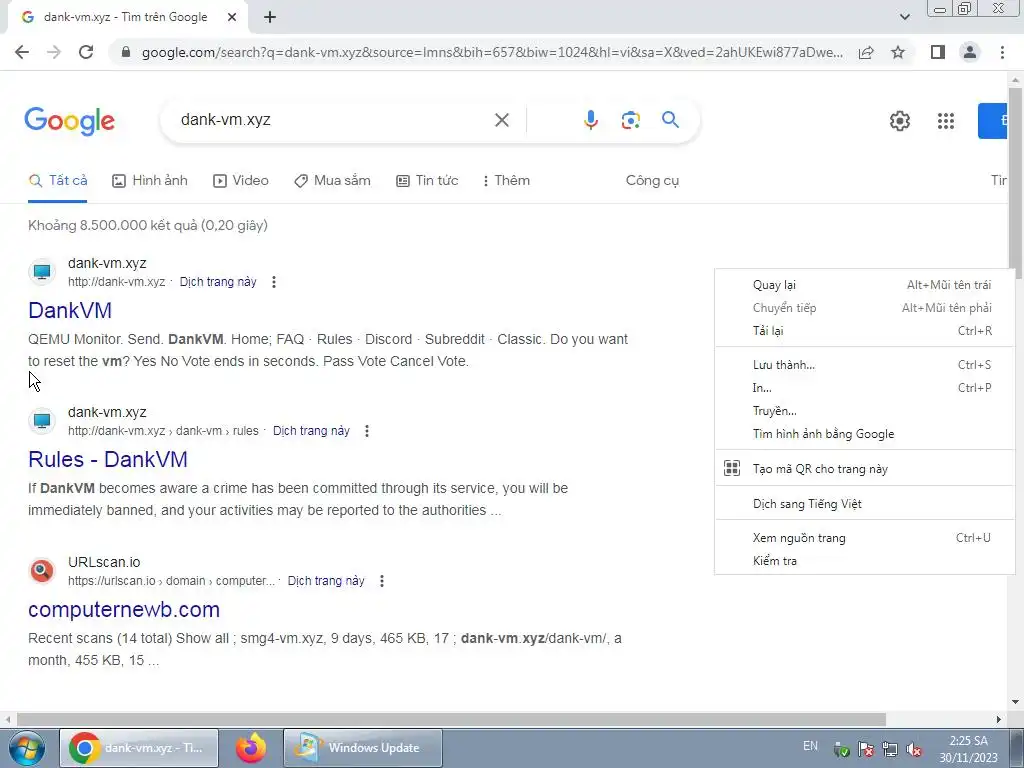Click the browser back arrow
This screenshot has width=1024, height=768.
coord(22,52)
